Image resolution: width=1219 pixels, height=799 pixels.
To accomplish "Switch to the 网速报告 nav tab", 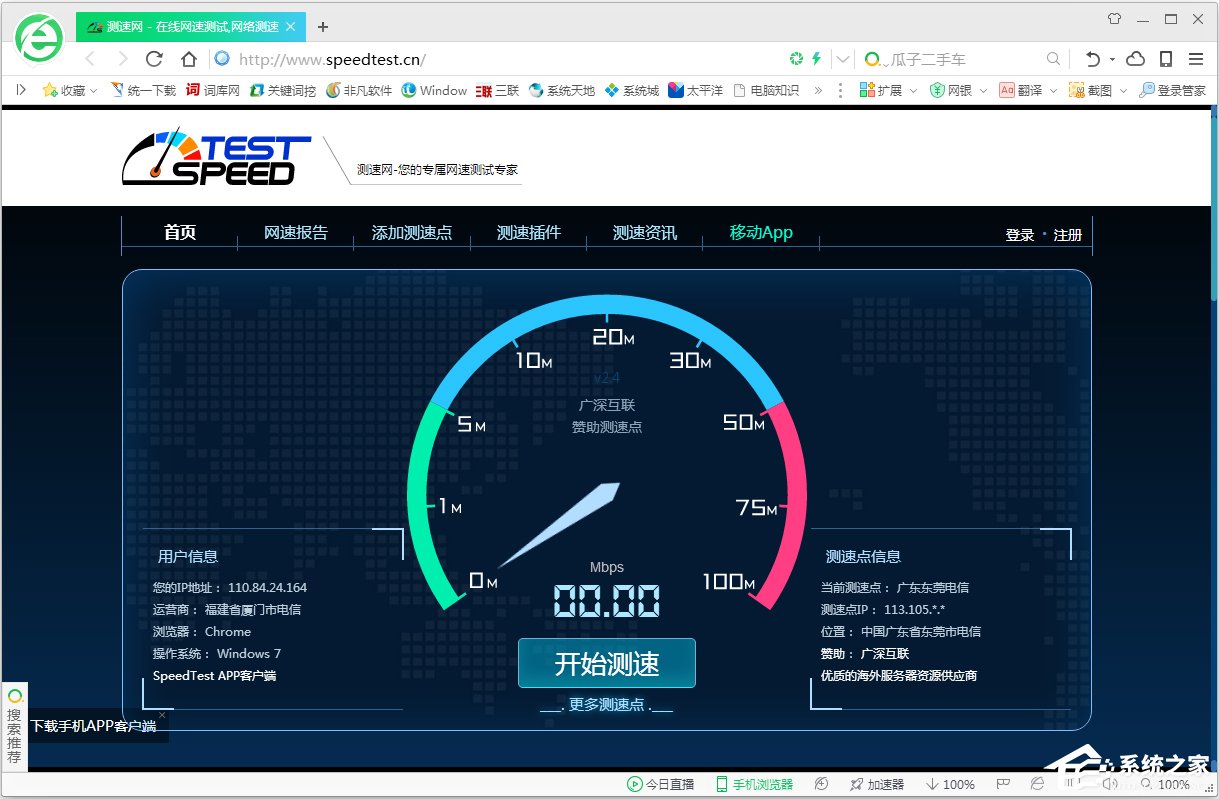I will [x=295, y=233].
